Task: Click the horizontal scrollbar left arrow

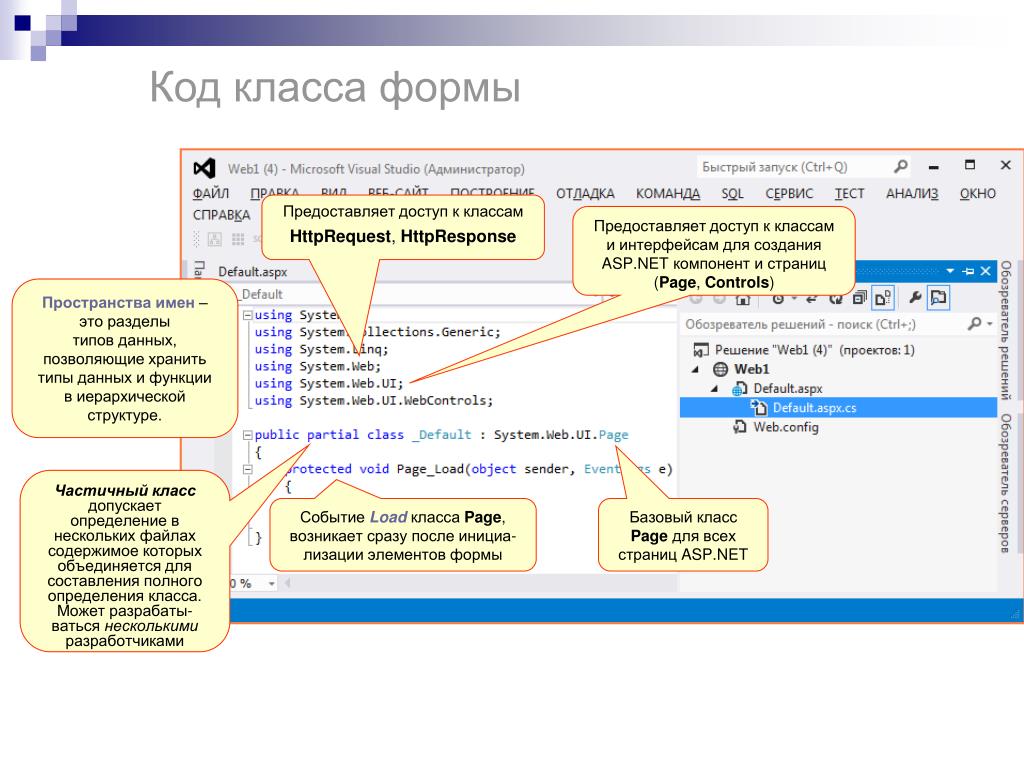Action: click(287, 583)
